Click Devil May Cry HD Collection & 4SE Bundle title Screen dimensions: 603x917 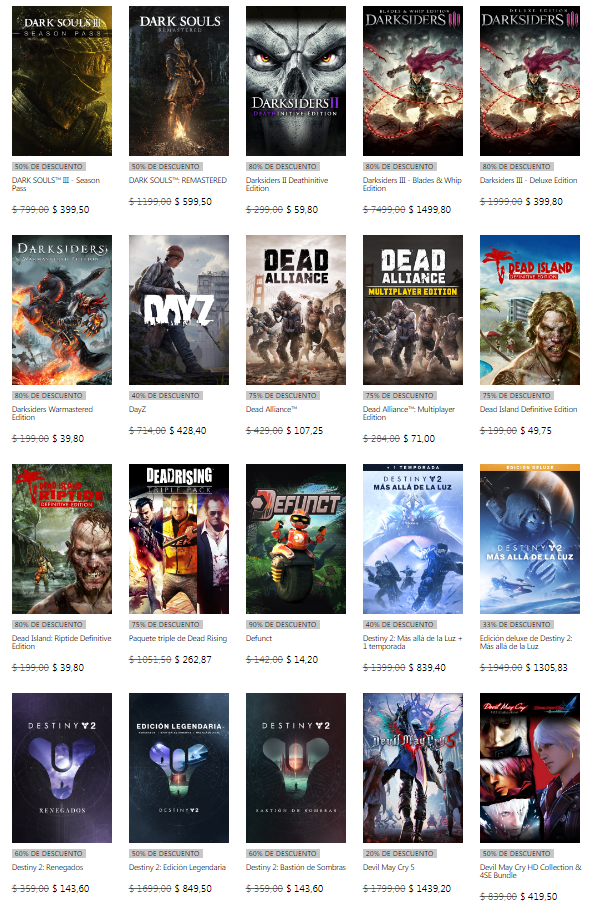[x=530, y=871]
